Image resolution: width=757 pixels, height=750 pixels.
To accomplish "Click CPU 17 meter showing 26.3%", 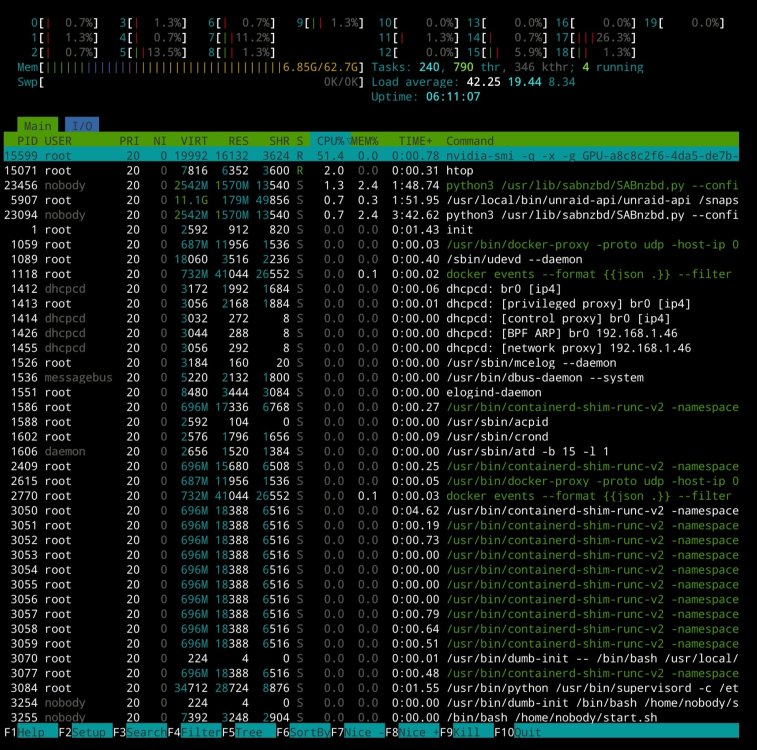I will [596, 38].
